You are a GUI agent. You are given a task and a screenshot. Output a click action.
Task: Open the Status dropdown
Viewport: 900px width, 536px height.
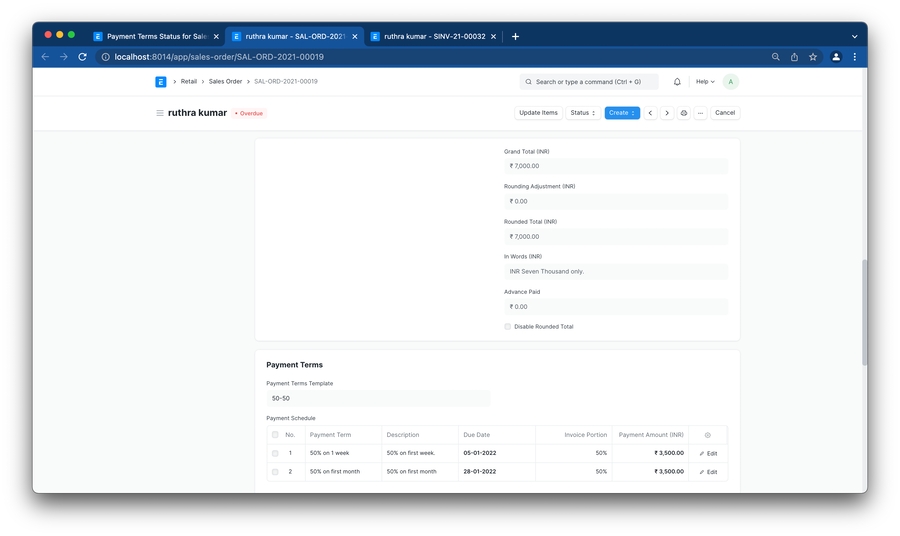tap(583, 113)
